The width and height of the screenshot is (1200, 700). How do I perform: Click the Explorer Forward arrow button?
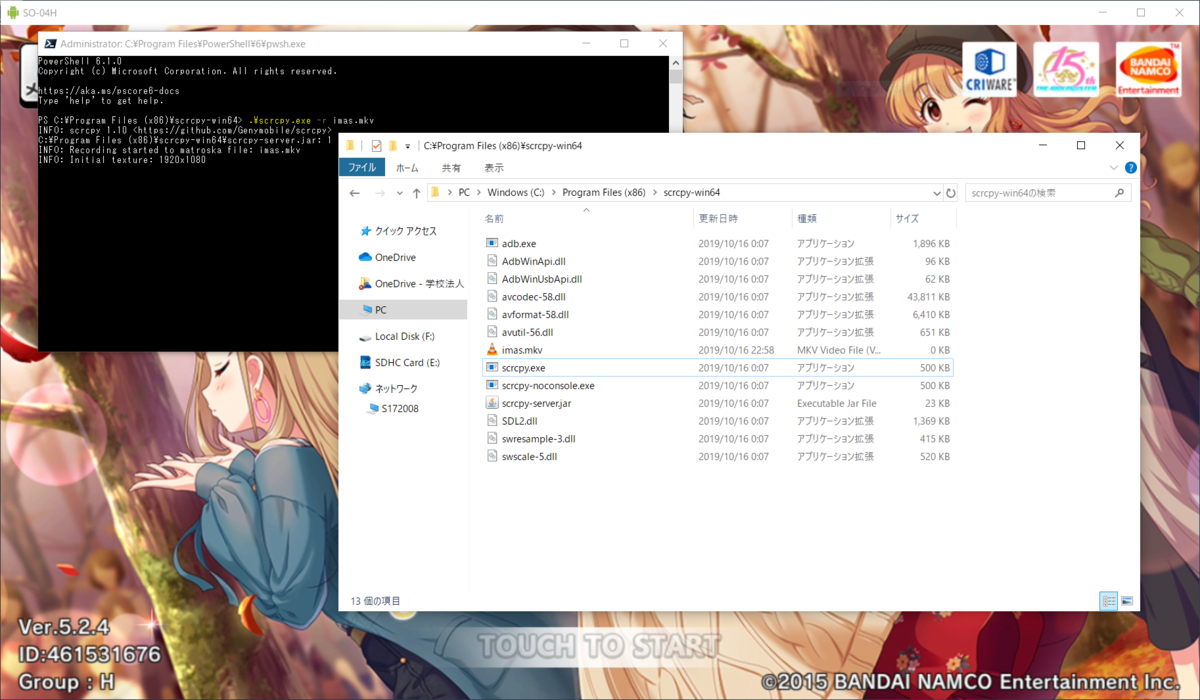(x=379, y=193)
